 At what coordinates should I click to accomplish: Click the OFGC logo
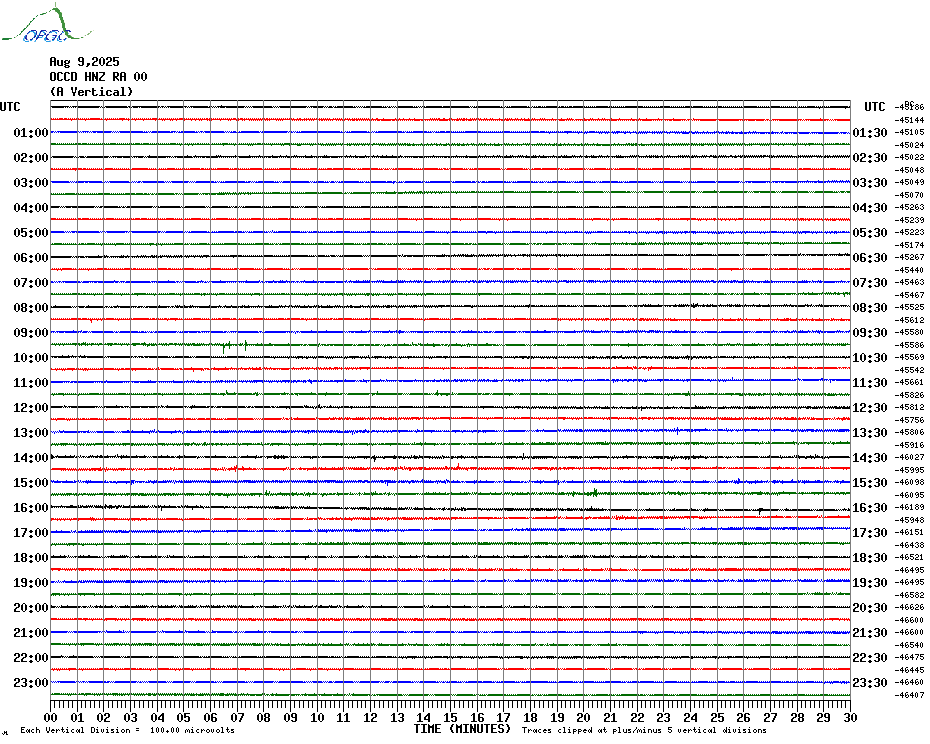(x=46, y=24)
